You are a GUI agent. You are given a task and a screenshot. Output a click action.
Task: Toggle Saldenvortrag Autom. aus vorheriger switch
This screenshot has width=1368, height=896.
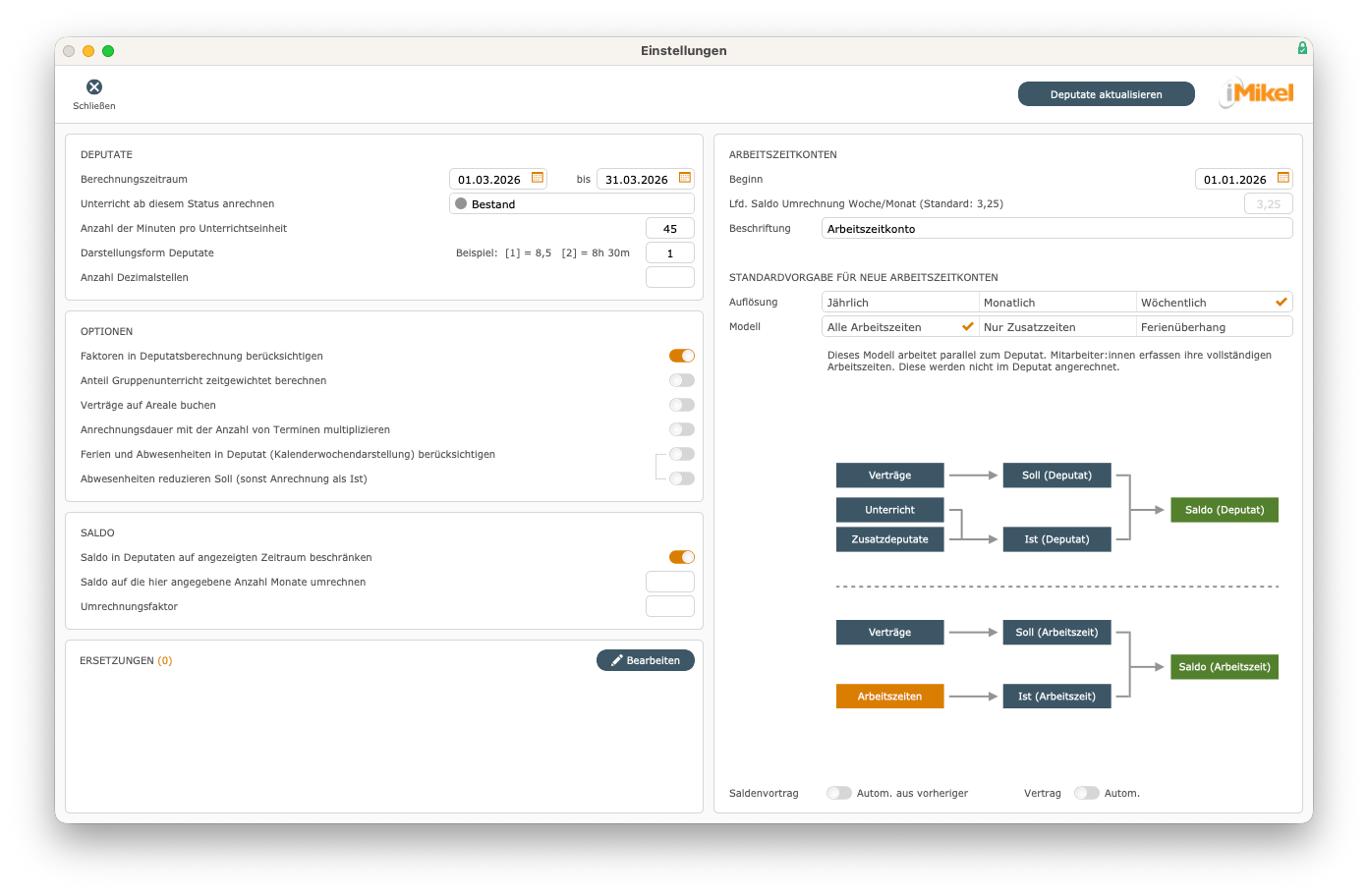(838, 793)
